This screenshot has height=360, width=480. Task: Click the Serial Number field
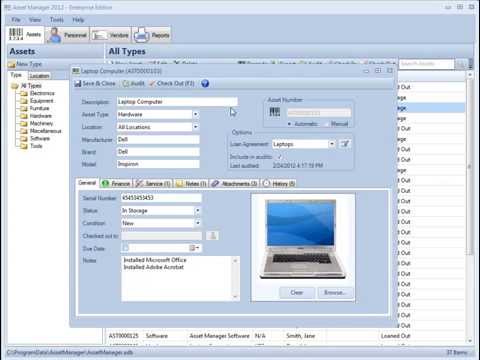point(161,198)
